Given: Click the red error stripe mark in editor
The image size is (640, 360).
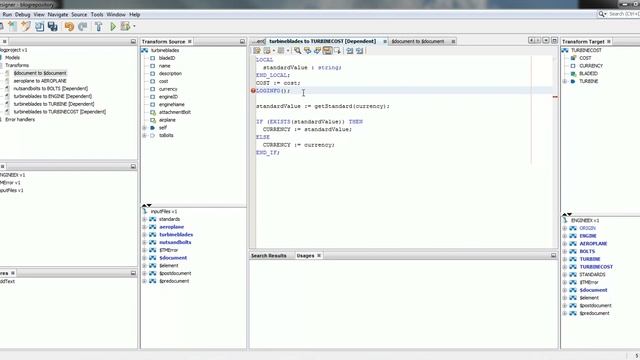Looking at the screenshot, I should coord(555,97).
